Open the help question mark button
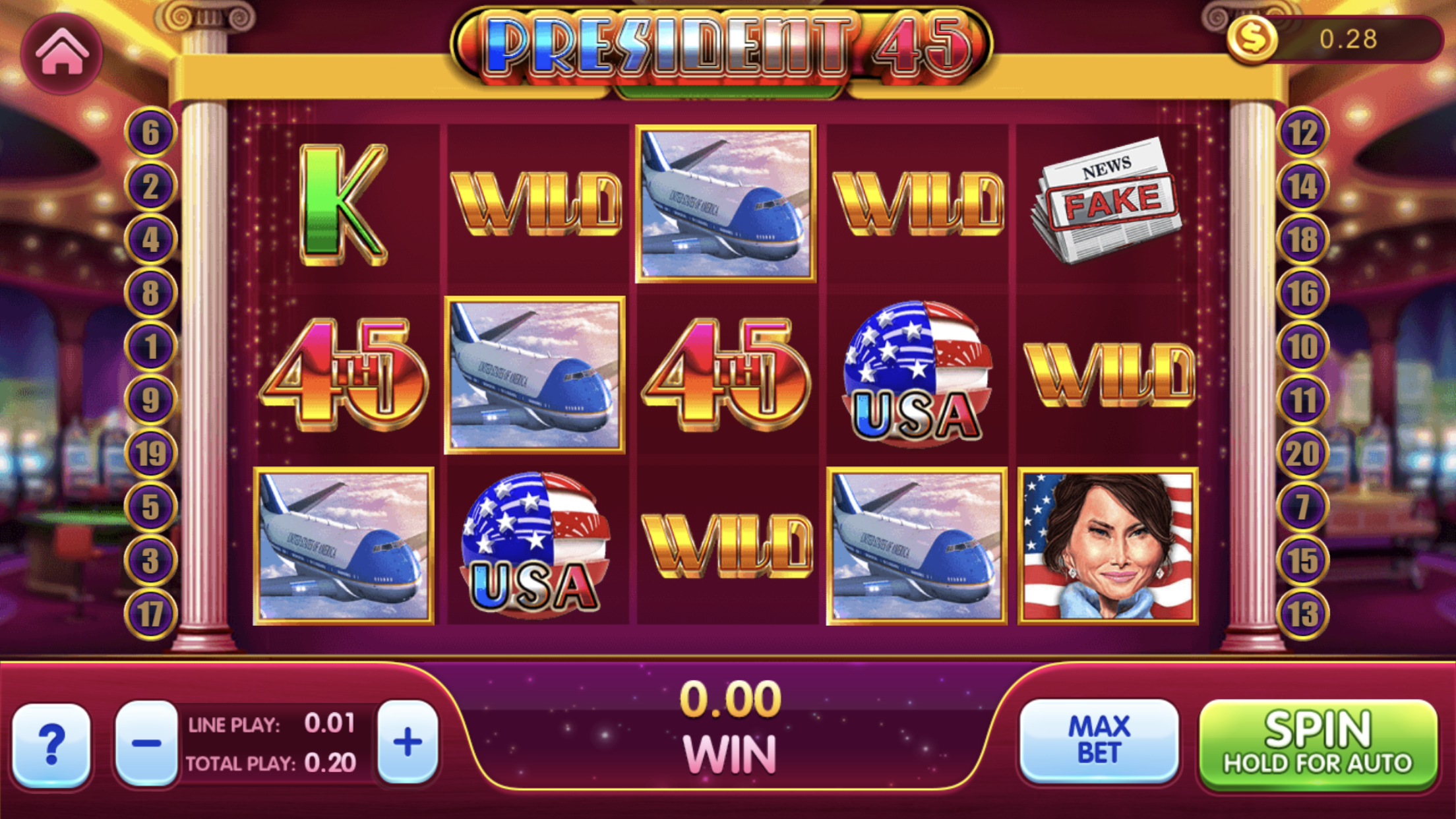This screenshot has width=1456, height=819. (51, 744)
